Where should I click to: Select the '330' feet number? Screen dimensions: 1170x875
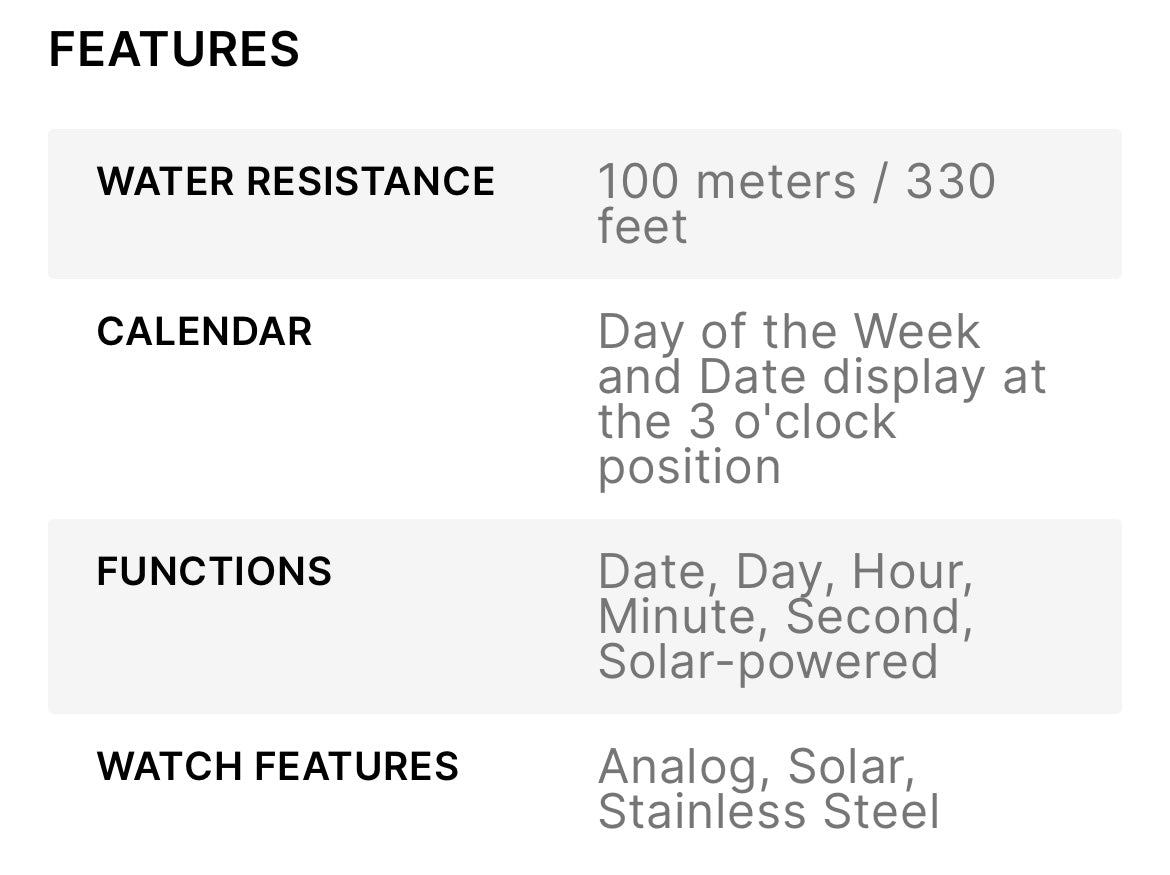pyautogui.click(x=950, y=182)
